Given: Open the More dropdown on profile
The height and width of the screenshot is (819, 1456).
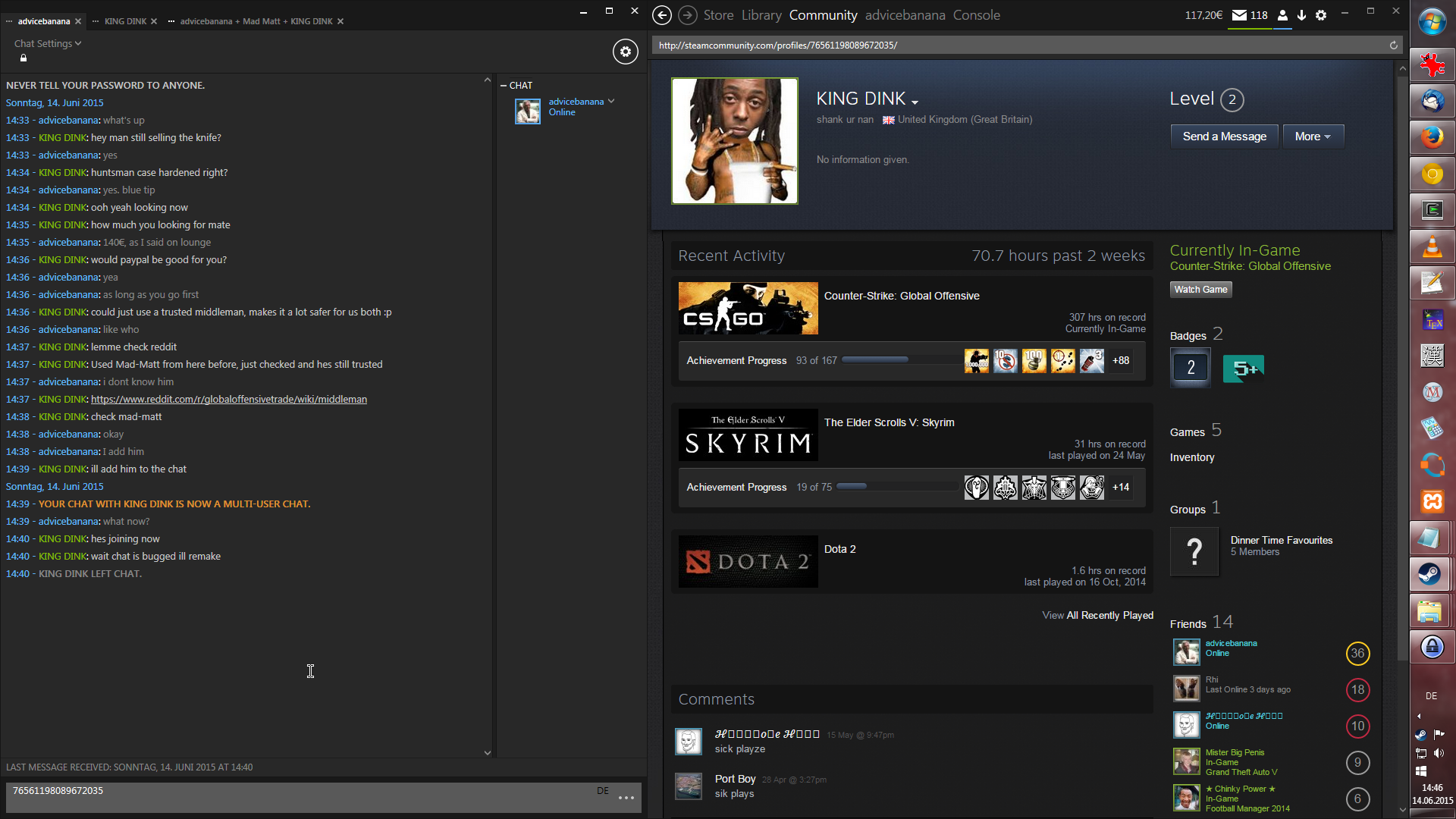Looking at the screenshot, I should [x=1313, y=136].
